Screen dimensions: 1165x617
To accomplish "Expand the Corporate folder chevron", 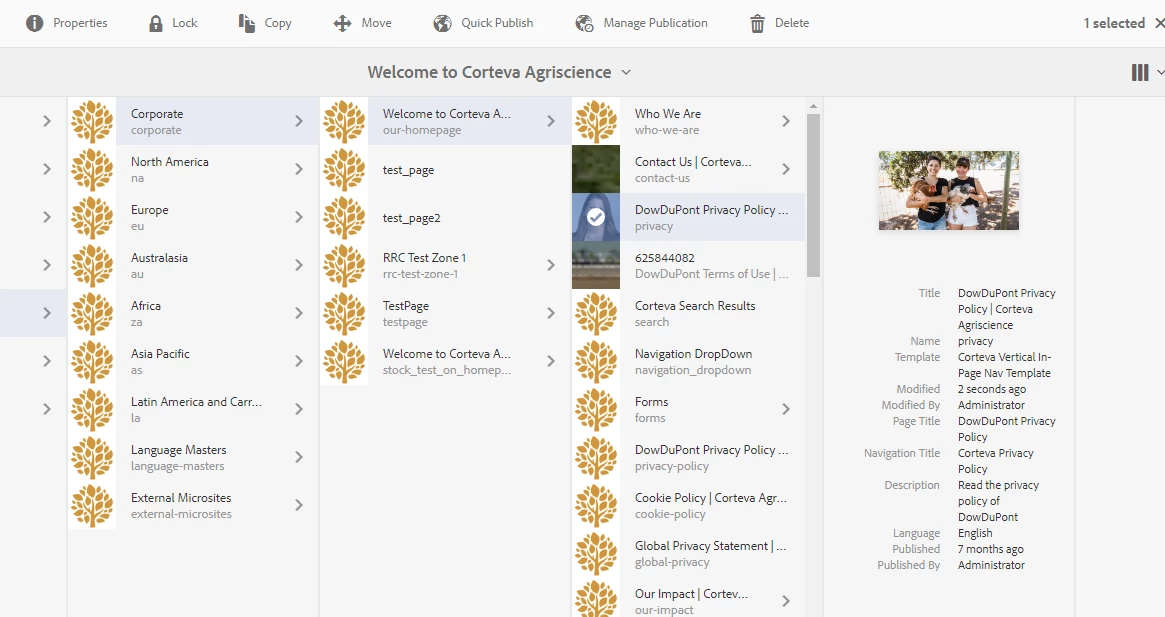I will pyautogui.click(x=299, y=121).
